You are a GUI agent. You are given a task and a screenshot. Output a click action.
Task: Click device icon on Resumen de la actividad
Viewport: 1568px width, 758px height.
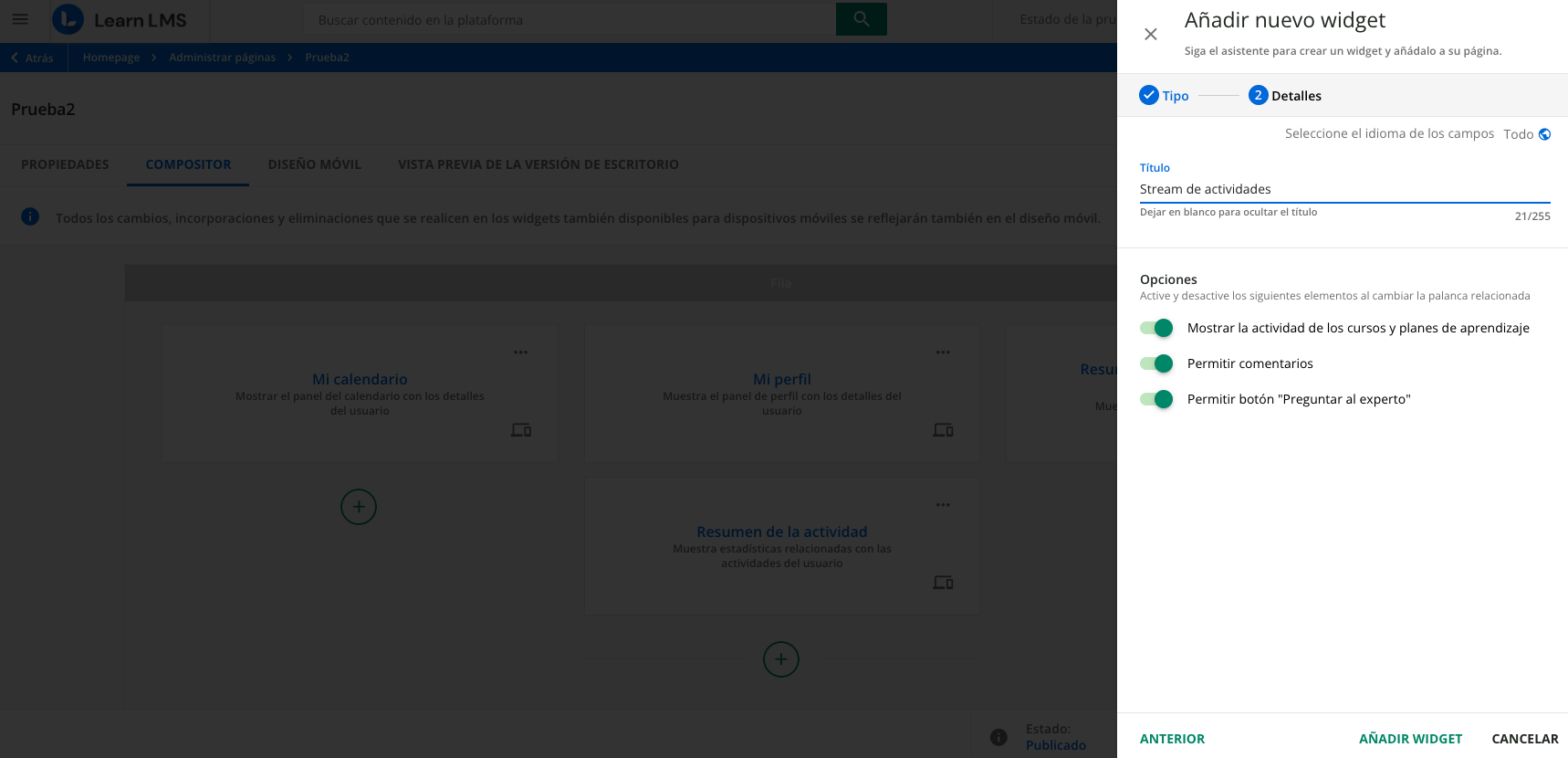944,583
